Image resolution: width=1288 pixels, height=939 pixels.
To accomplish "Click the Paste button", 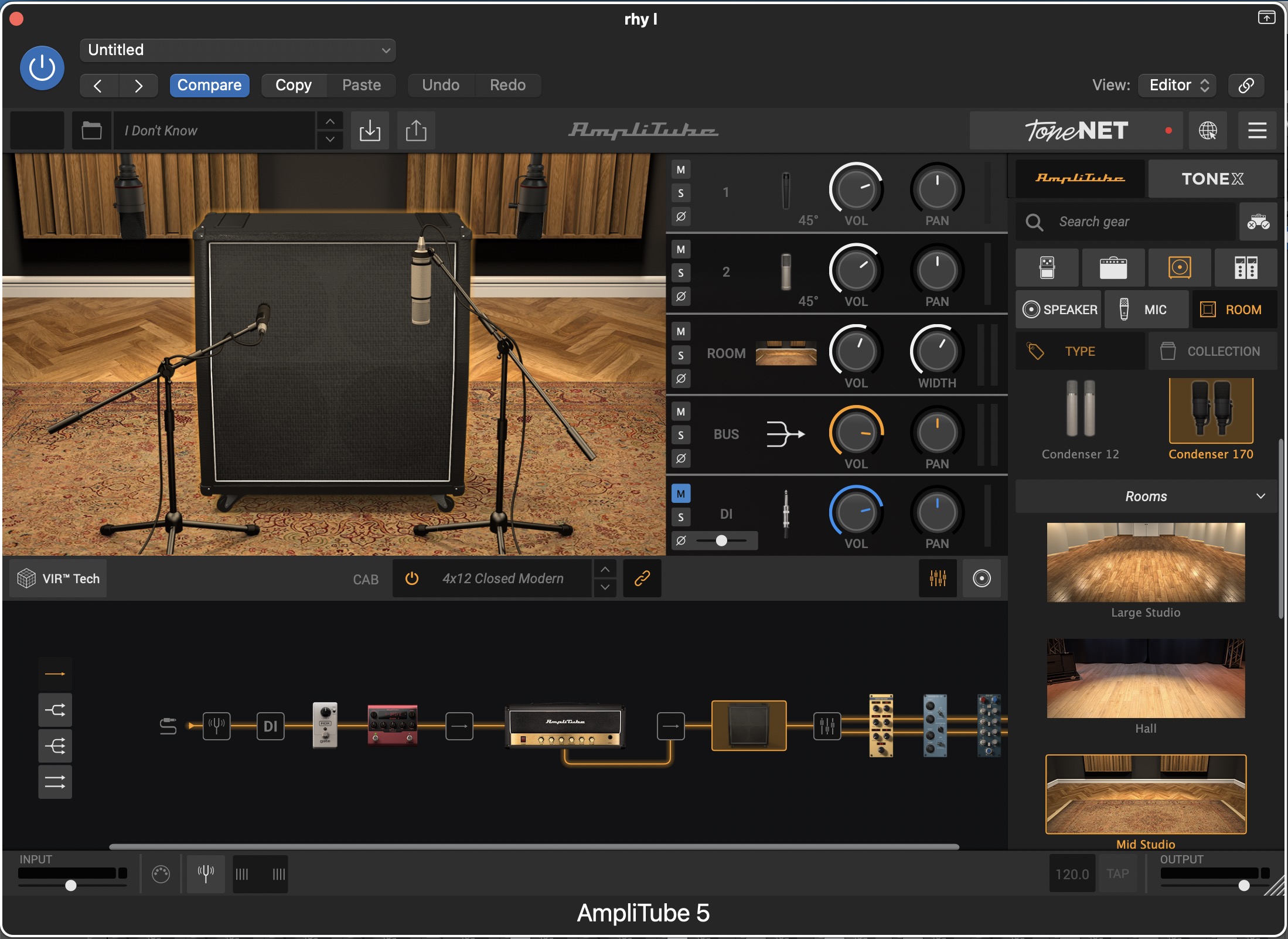I will pos(362,86).
